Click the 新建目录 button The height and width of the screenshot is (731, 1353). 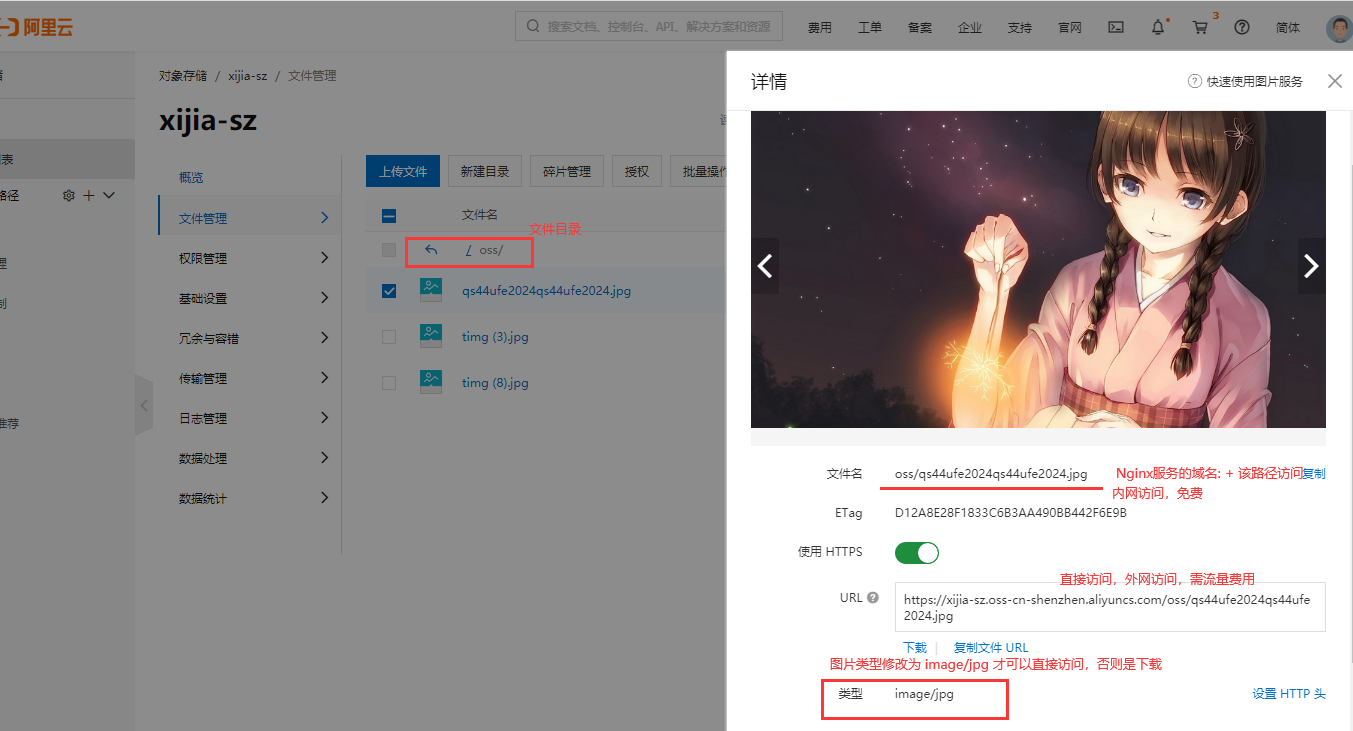[485, 171]
